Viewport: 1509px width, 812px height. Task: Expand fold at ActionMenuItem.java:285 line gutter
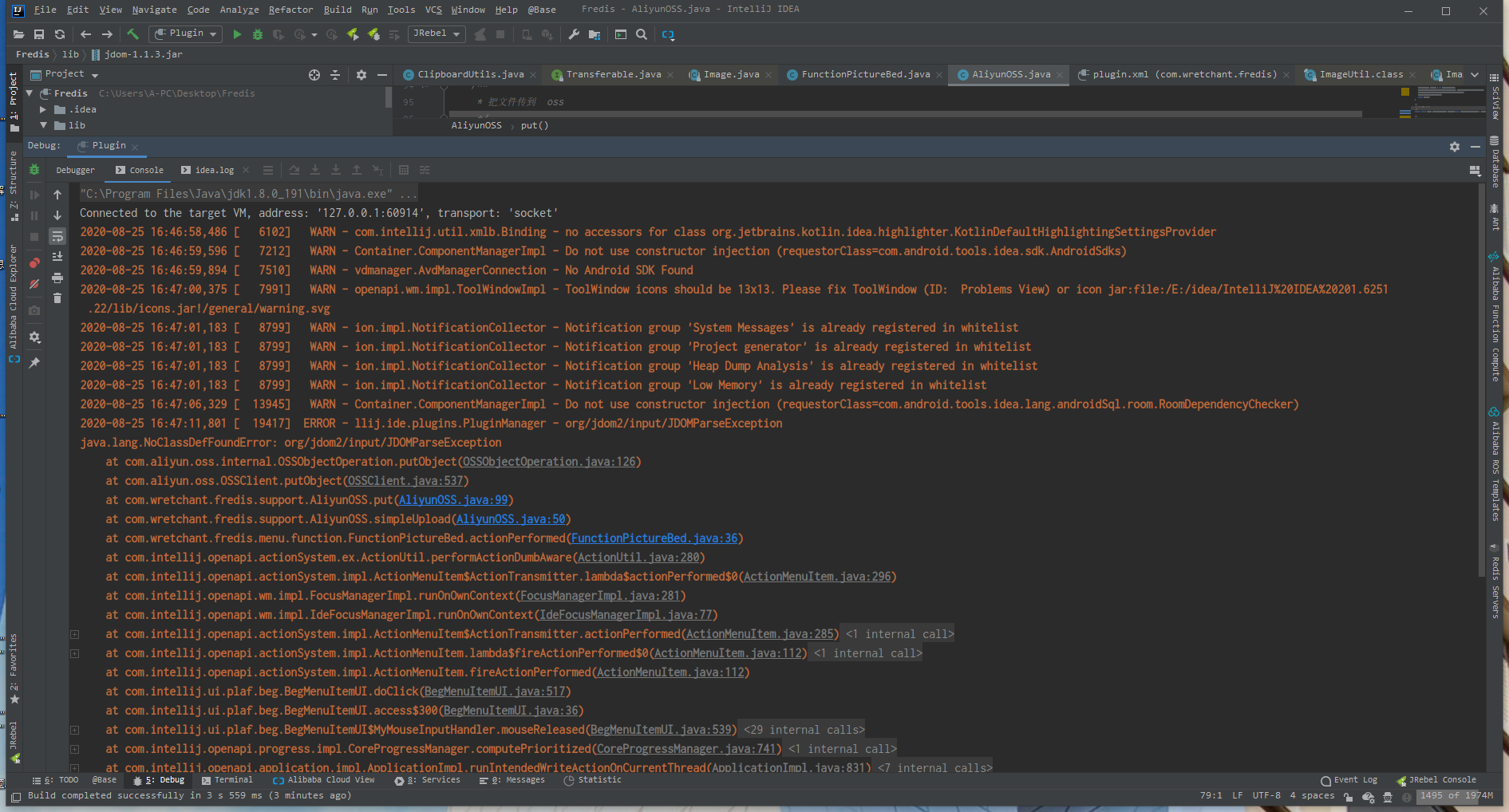(74, 634)
